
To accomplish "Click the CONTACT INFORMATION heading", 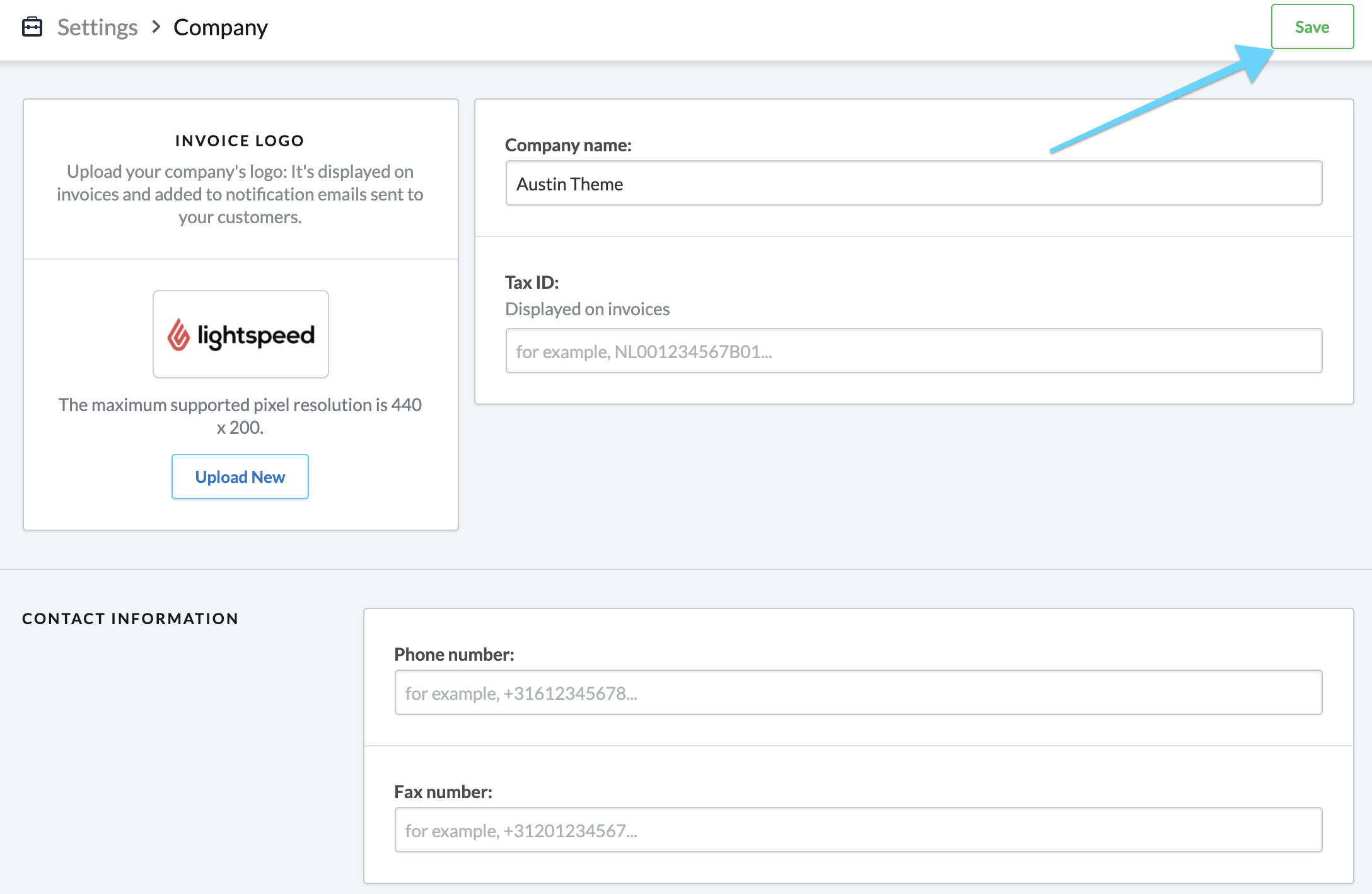I will coord(131,618).
